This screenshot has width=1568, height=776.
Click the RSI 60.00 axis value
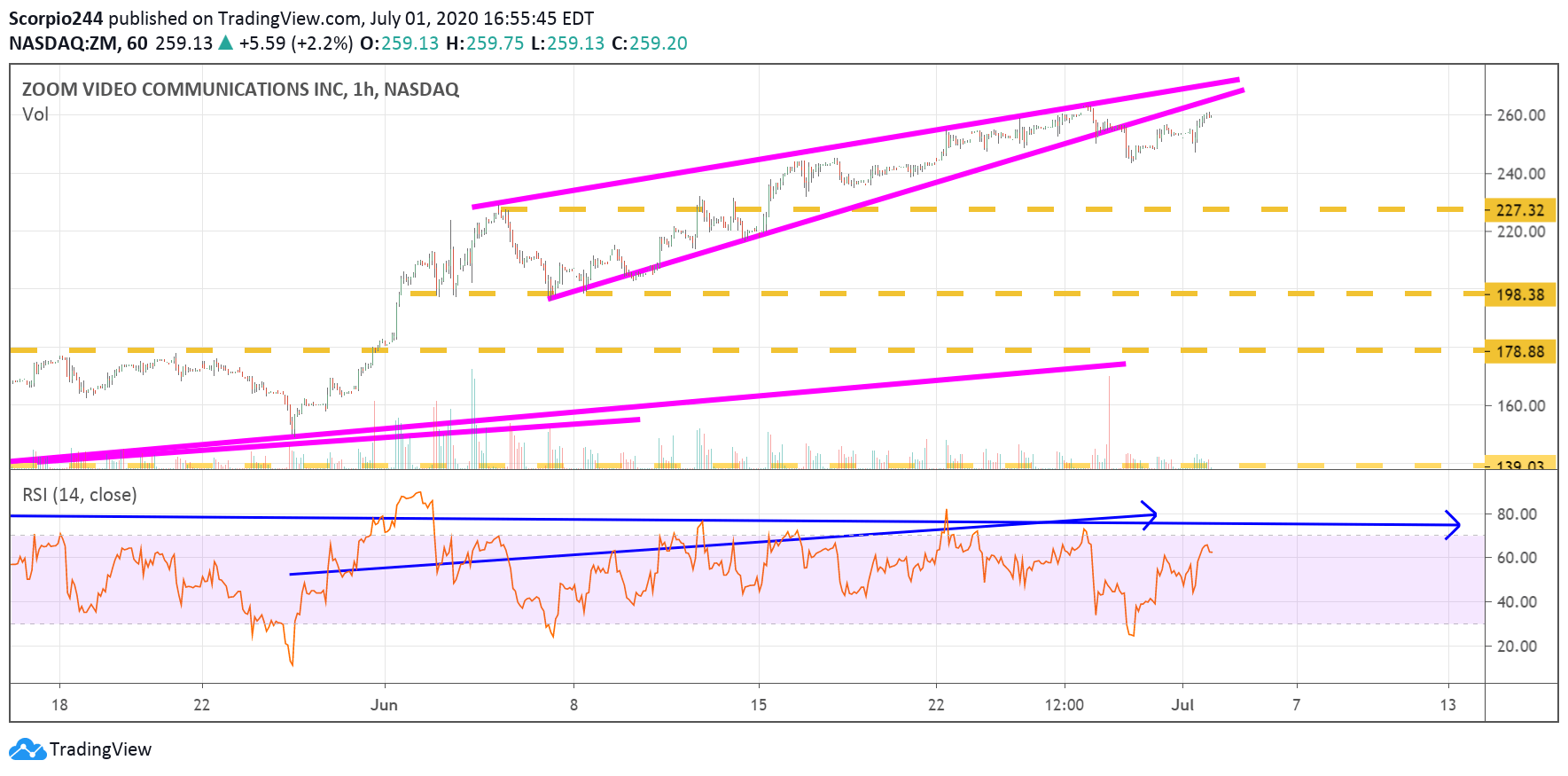[x=1517, y=558]
